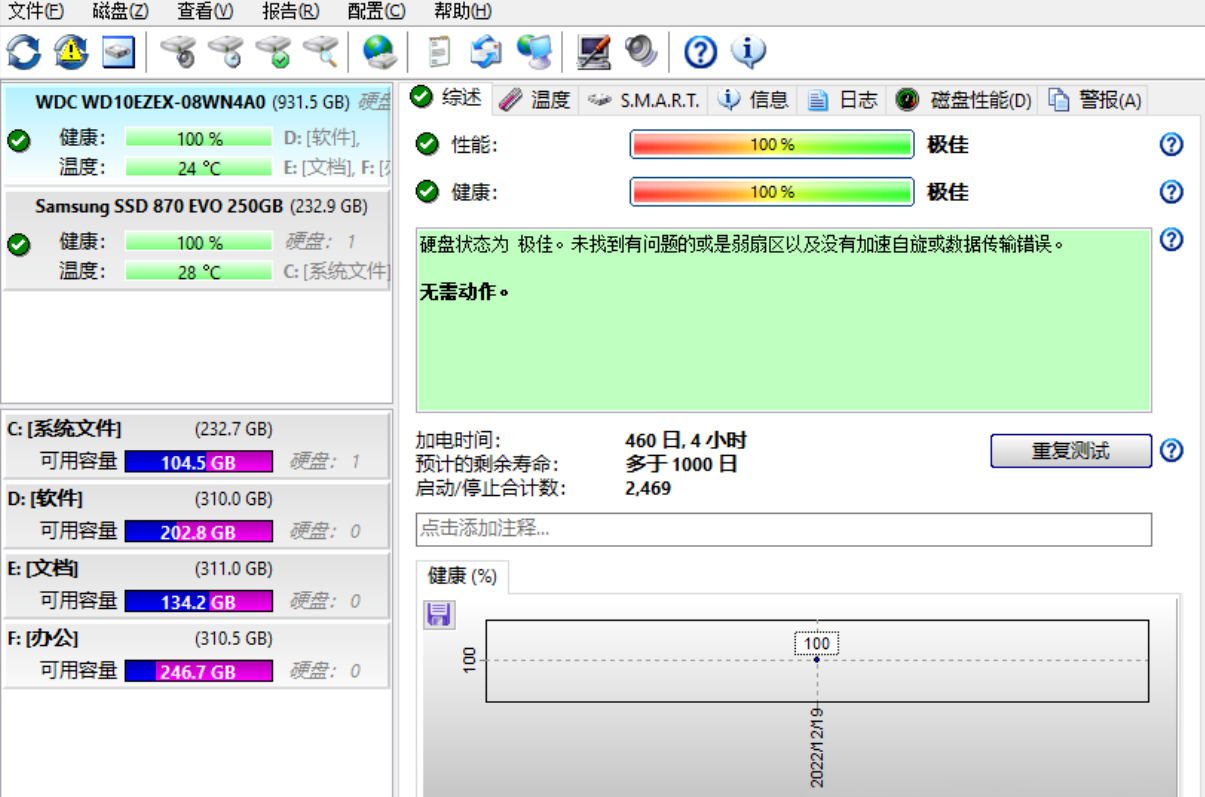The height and width of the screenshot is (797, 1205).
Task: Open the 配置 menu
Action: click(376, 11)
